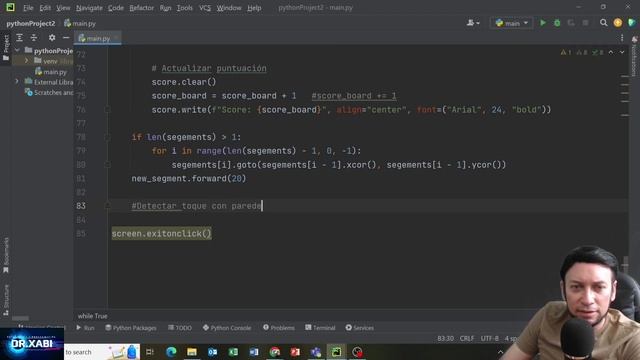640x360 pixels.
Task: Open Project panel settings gear
Action: tap(52, 38)
